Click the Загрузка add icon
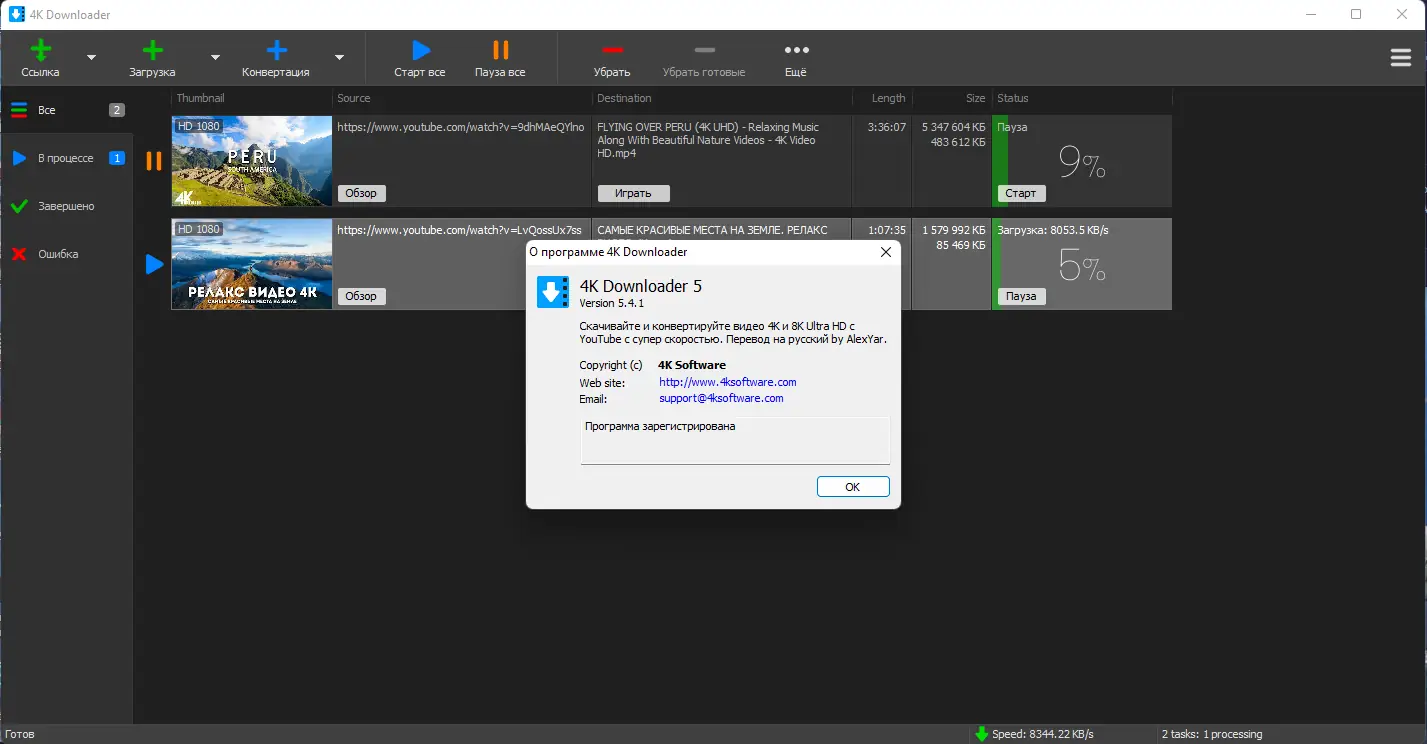The image size is (1427, 744). pos(152,48)
